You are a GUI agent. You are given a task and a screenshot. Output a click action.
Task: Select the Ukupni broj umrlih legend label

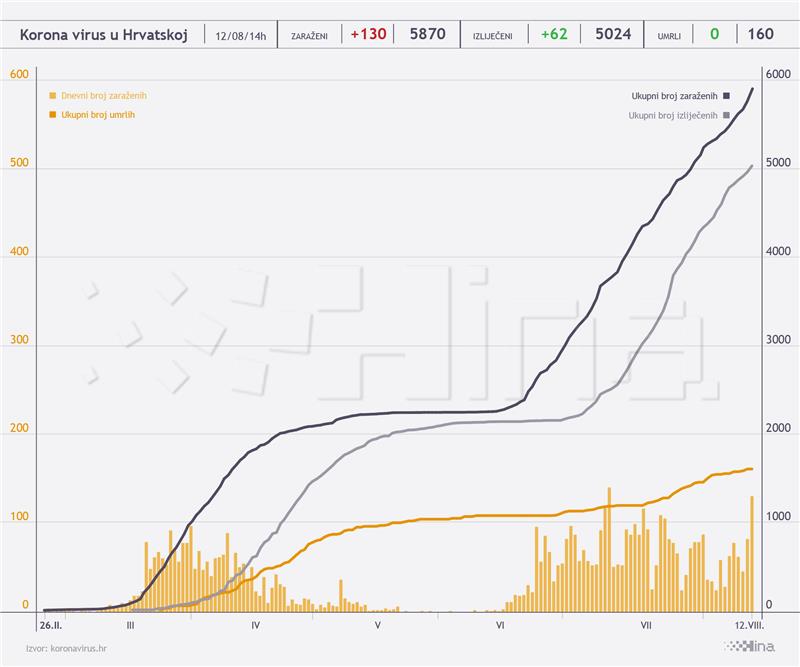click(x=98, y=115)
